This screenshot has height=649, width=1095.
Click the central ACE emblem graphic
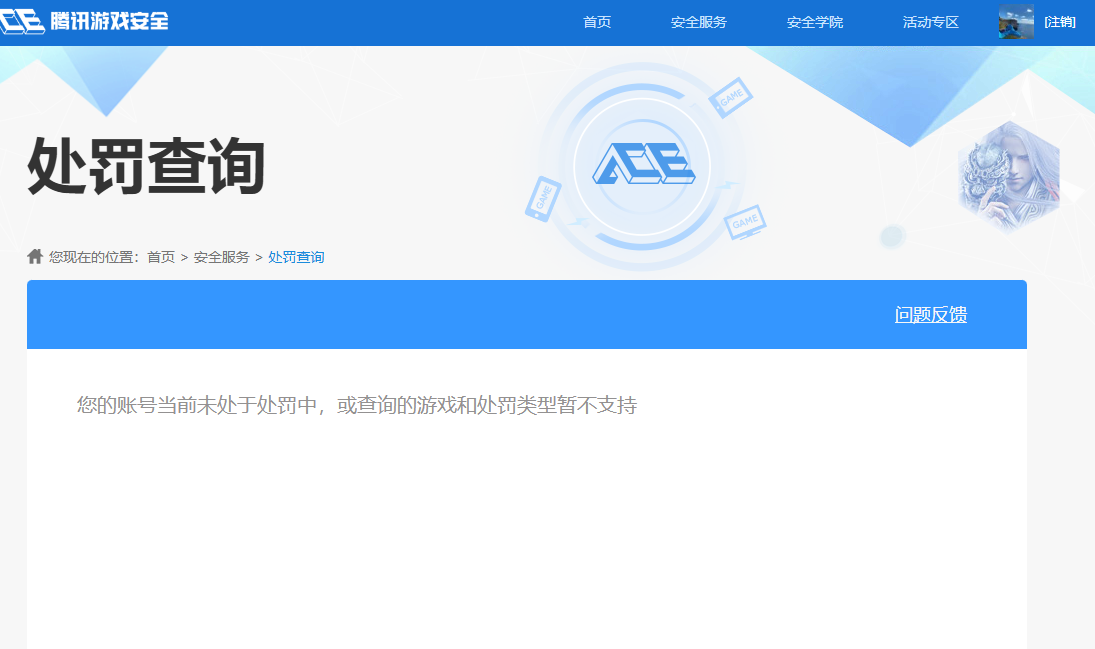(x=645, y=162)
